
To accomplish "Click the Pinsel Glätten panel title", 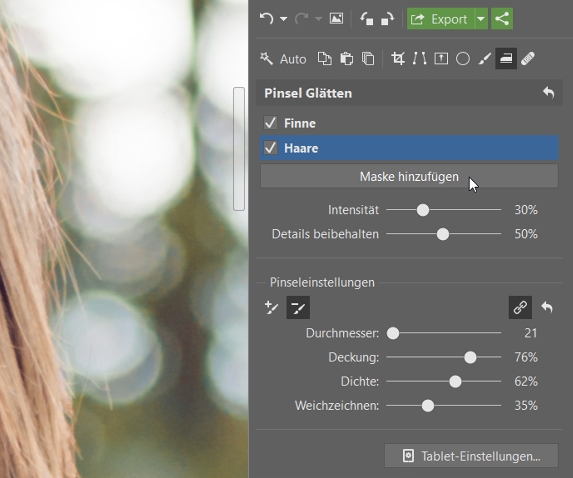I will coord(308,93).
